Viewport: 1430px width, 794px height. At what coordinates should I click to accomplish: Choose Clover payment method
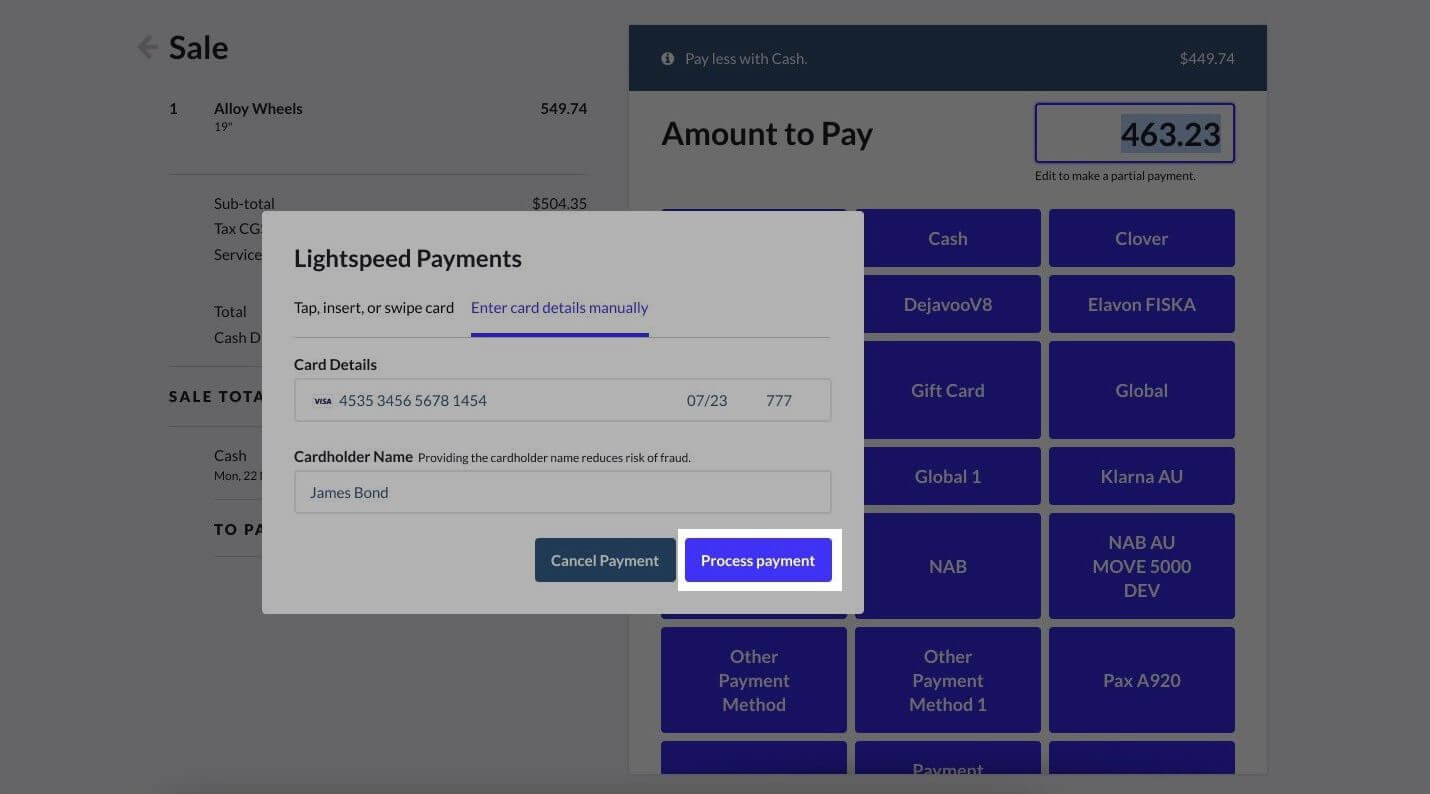click(x=1142, y=238)
